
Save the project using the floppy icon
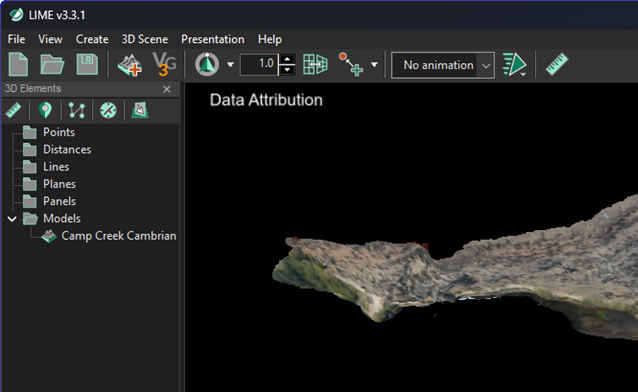tap(87, 64)
